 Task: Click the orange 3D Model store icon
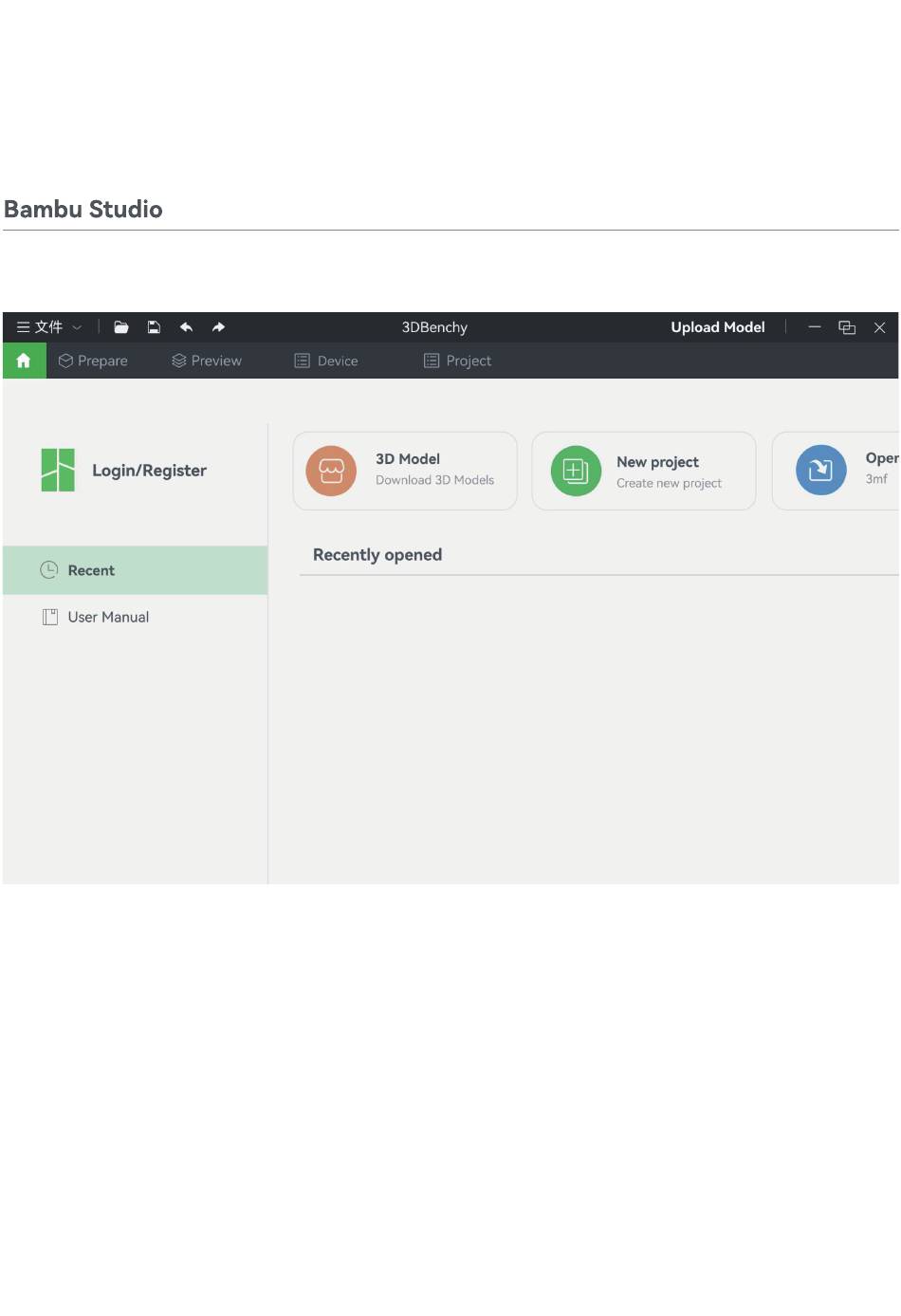(331, 471)
